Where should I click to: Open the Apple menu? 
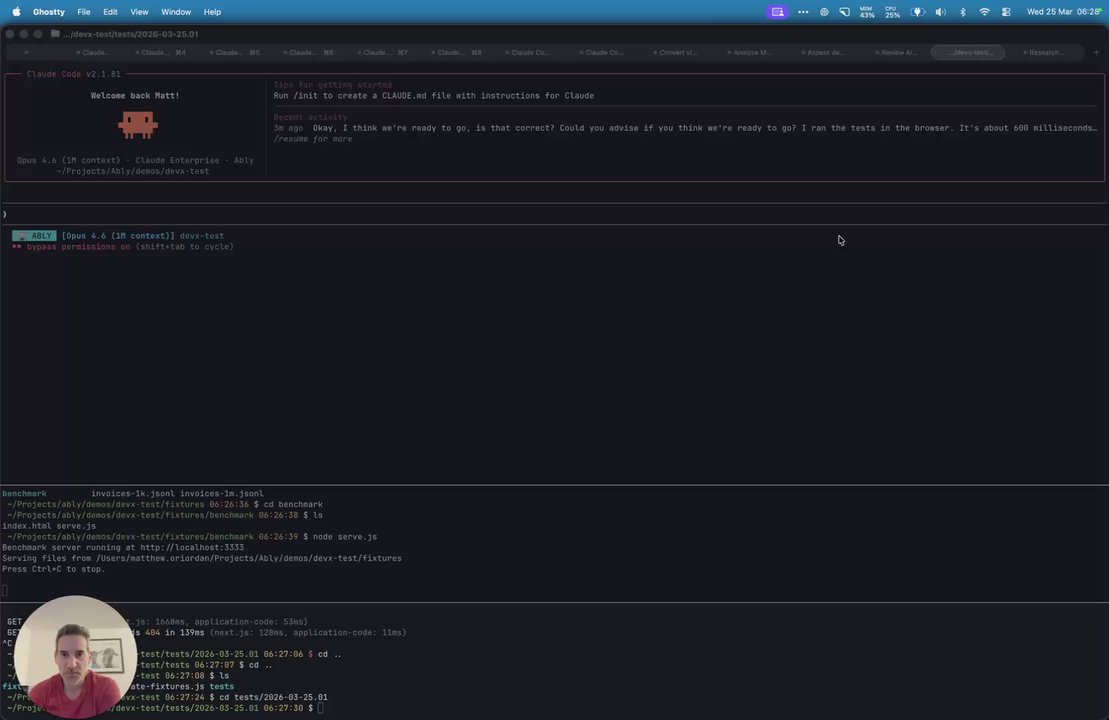tap(16, 12)
